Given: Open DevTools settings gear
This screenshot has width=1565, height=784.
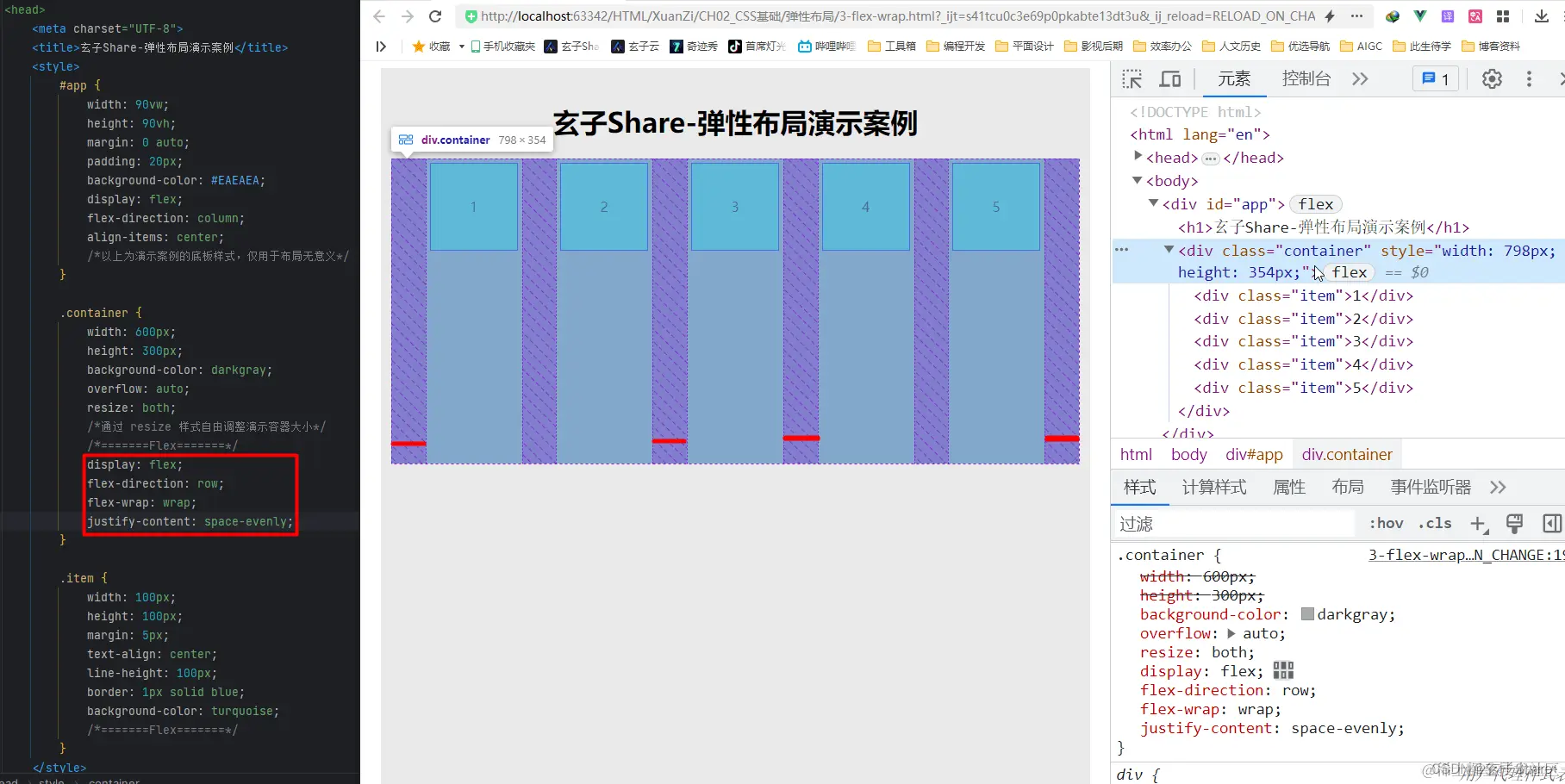Looking at the screenshot, I should pos(1492,78).
